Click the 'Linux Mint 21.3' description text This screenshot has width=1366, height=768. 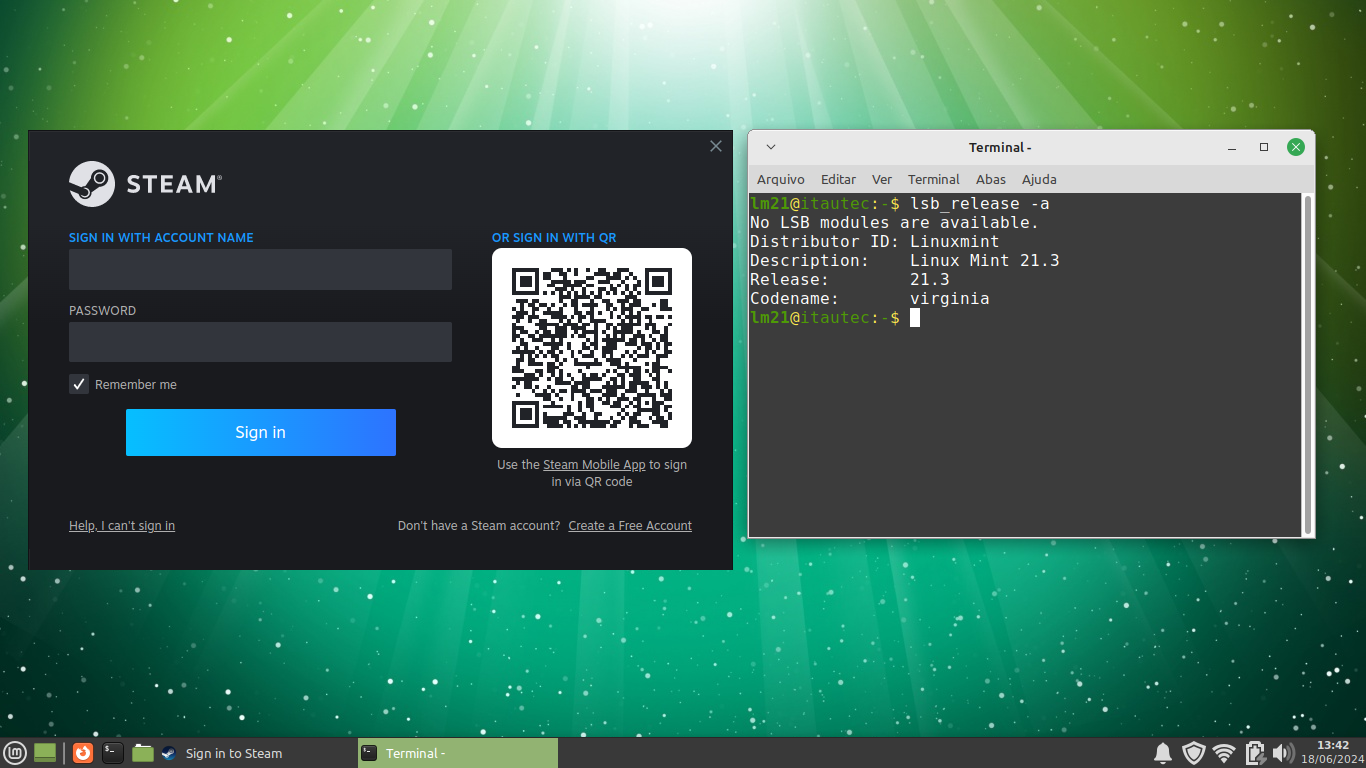click(x=985, y=261)
